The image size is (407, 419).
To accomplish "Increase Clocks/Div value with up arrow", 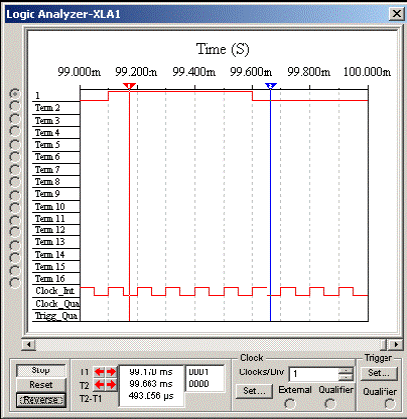I will 346,371.
